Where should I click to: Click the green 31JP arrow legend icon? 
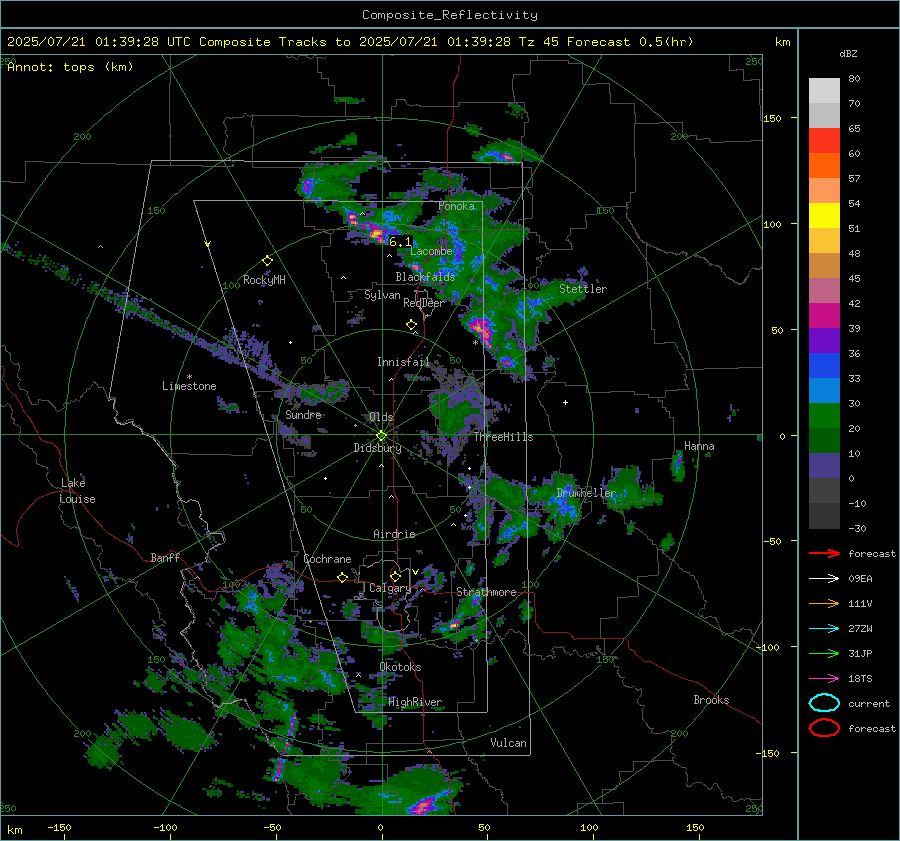coord(824,653)
